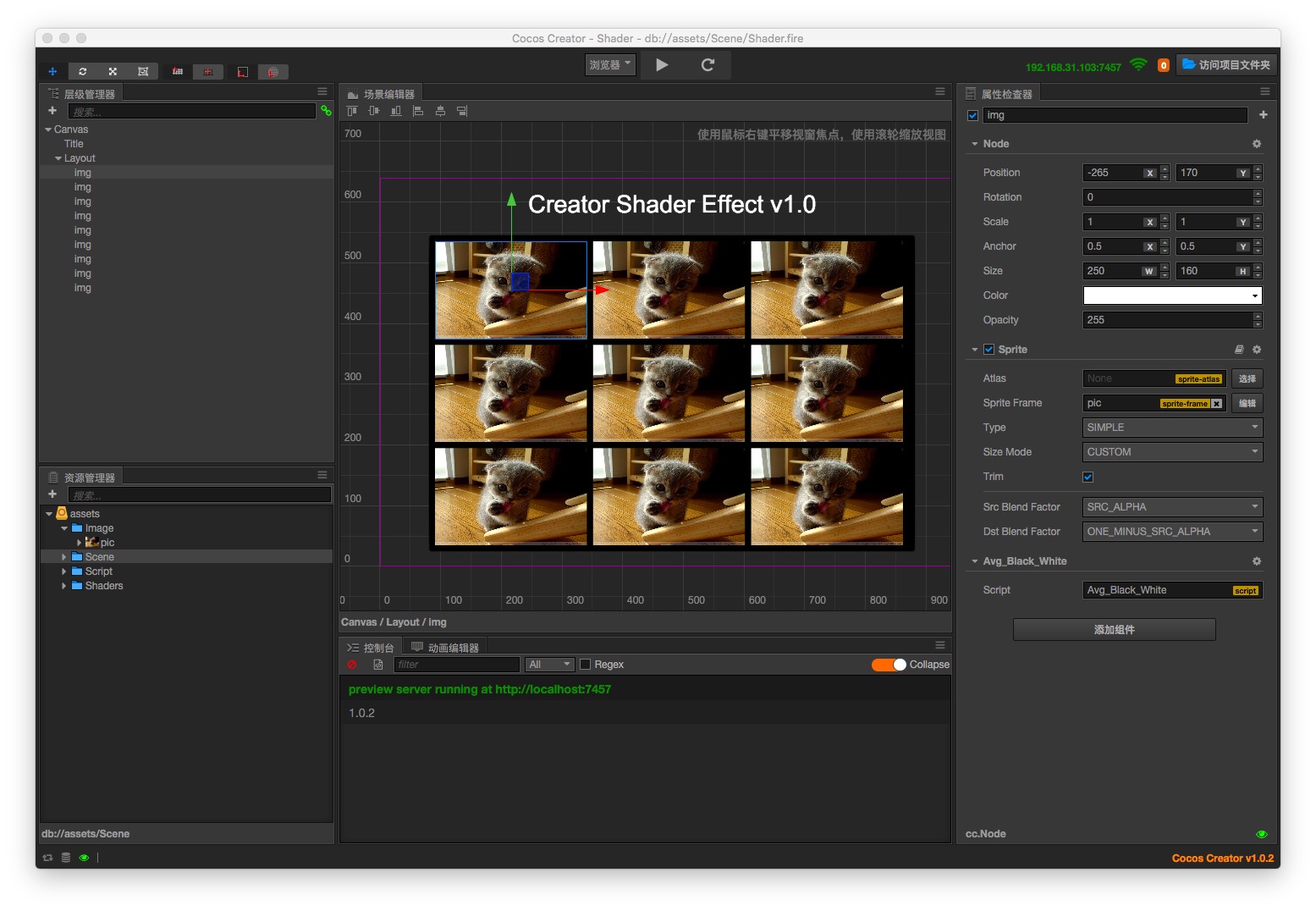Open Avg_Black_White component settings gear

[1257, 561]
